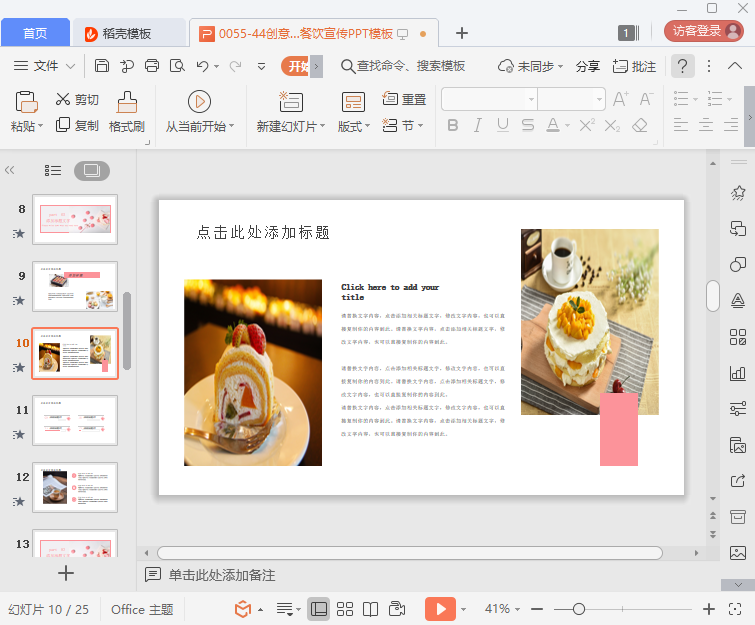Switch to the 首页 tab

pyautogui.click(x=35, y=33)
